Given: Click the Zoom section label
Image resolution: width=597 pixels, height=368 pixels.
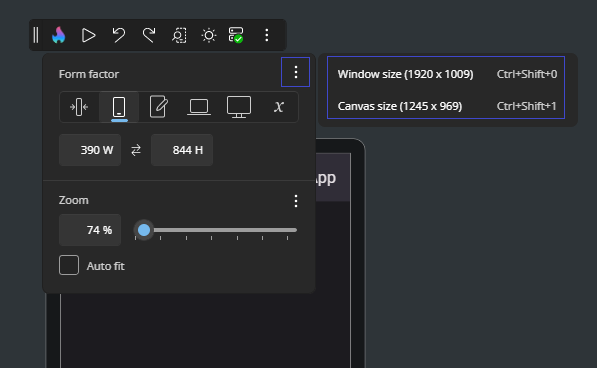Looking at the screenshot, I should pyautogui.click(x=73, y=200).
